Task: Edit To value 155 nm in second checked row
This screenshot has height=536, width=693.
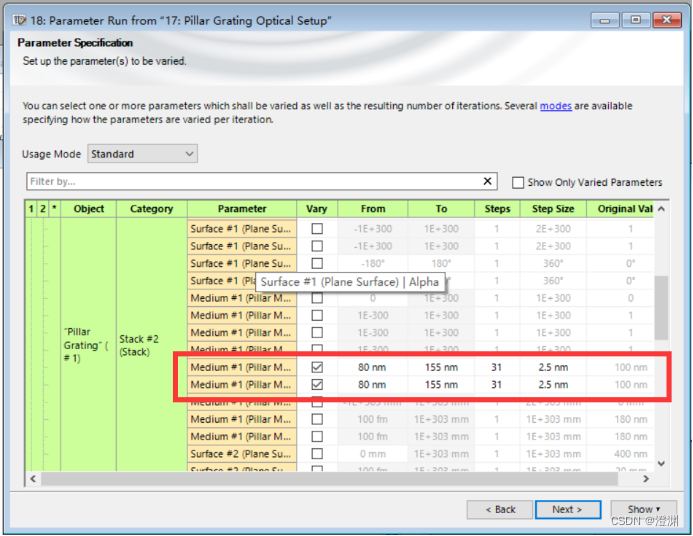Action: [441, 384]
